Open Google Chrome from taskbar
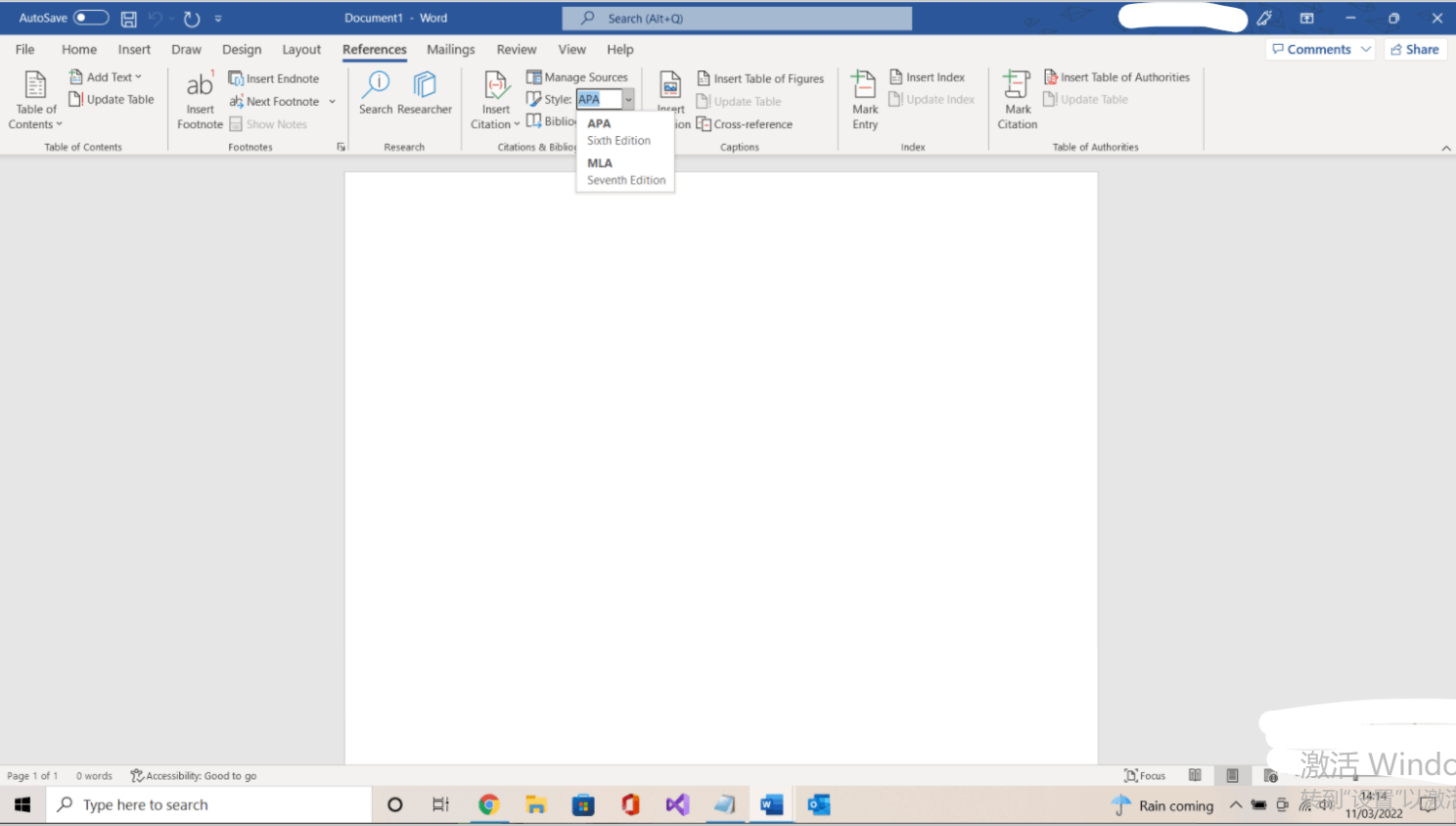The image size is (1456, 826). [x=488, y=804]
